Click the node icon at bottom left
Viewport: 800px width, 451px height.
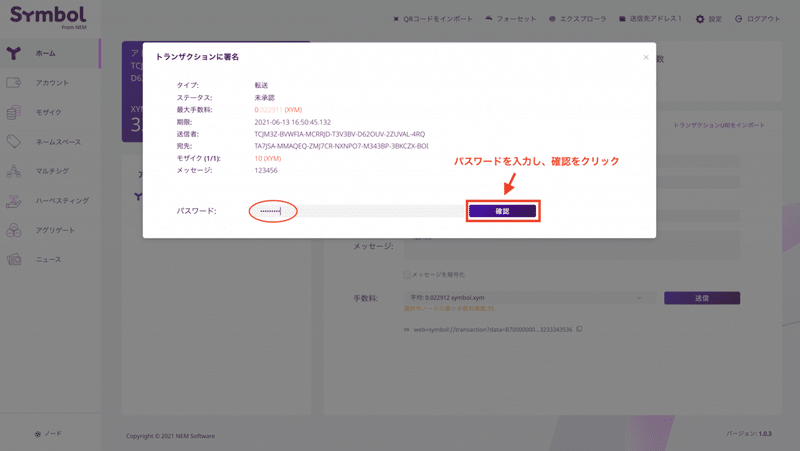38,434
